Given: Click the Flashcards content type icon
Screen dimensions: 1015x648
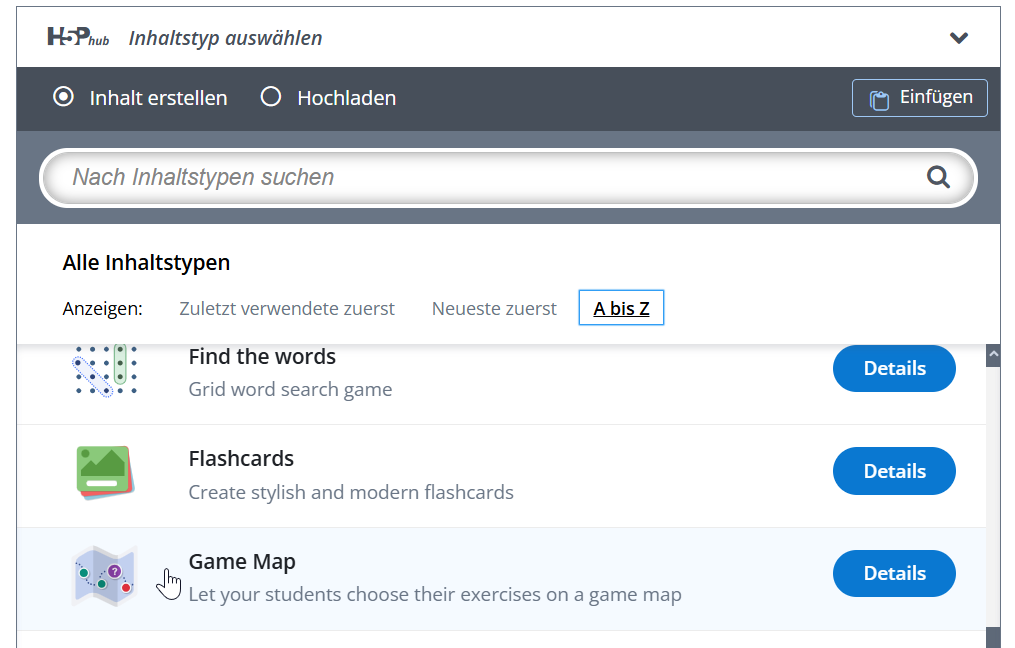Looking at the screenshot, I should tap(105, 472).
